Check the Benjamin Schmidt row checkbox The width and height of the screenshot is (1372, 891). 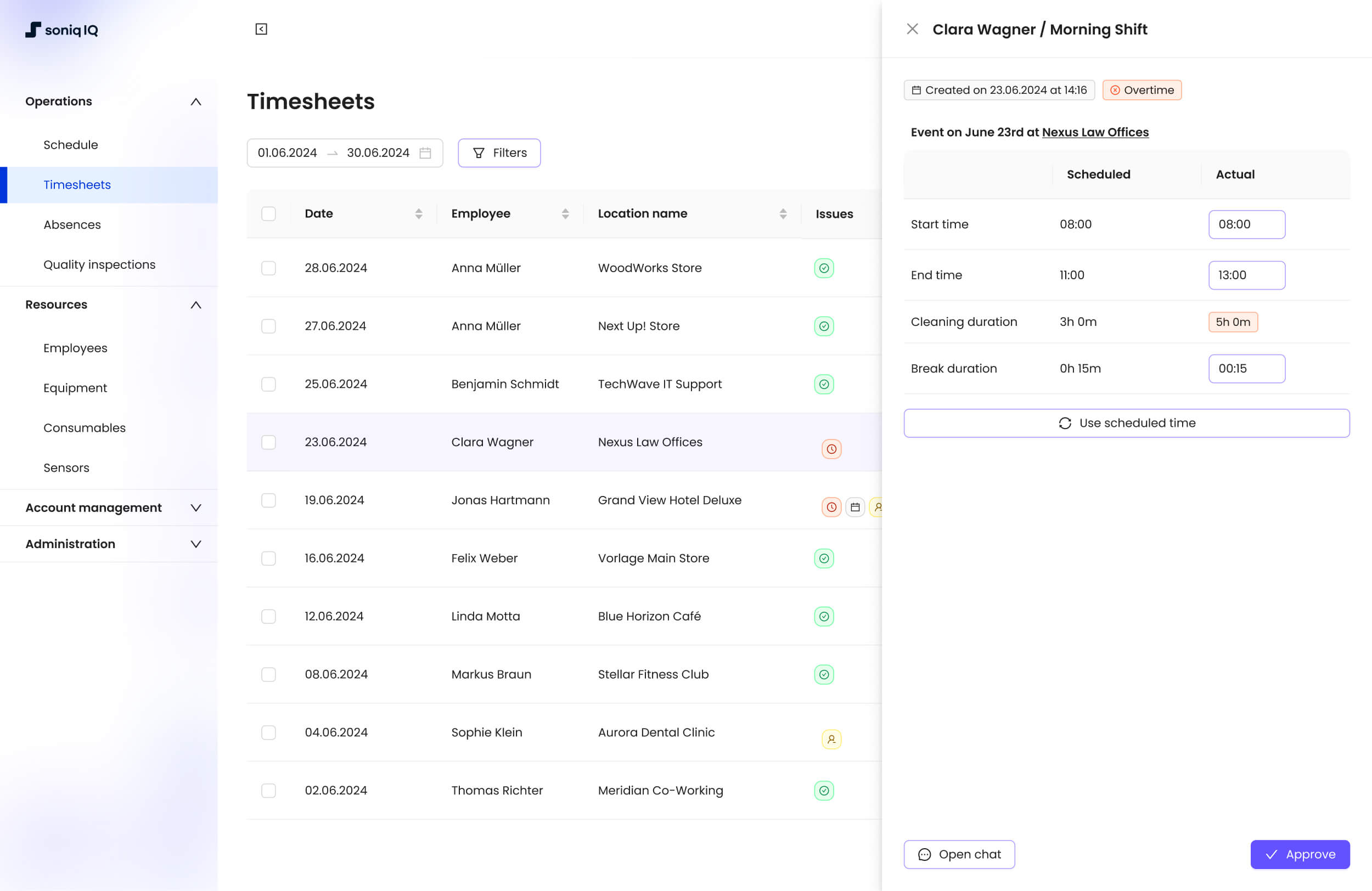[x=268, y=385]
